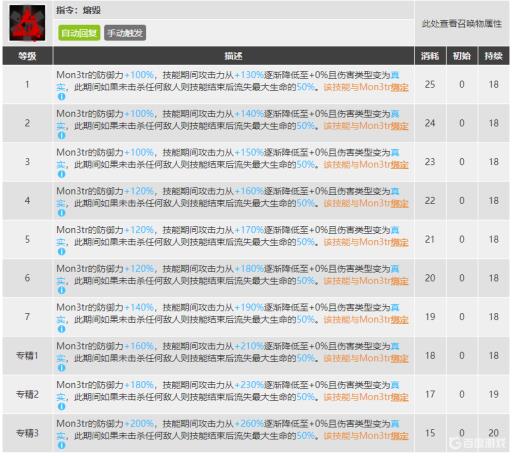Click the +130% attack value

[x=249, y=75]
